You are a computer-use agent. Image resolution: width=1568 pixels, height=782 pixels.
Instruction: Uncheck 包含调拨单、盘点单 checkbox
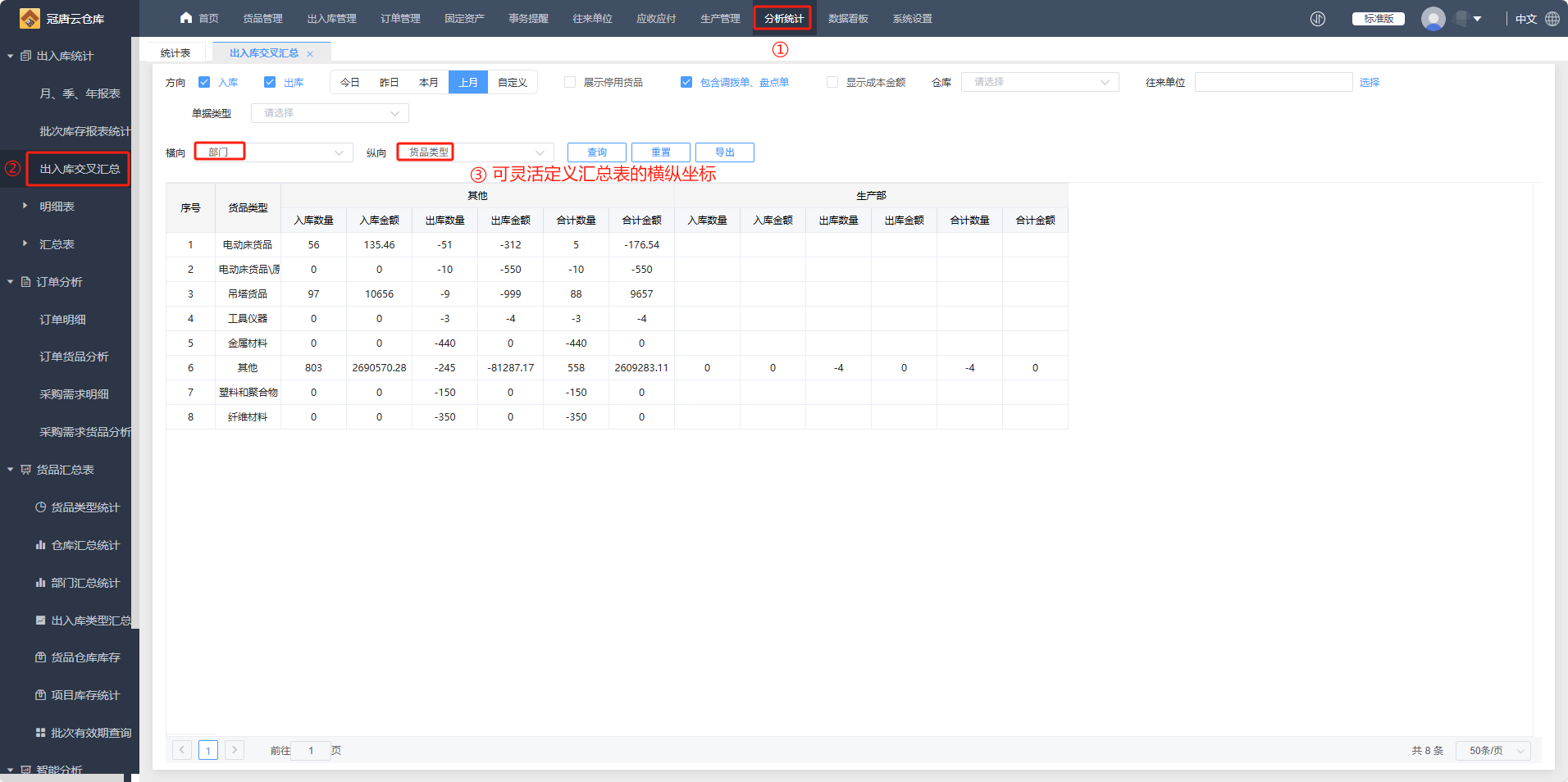click(686, 82)
